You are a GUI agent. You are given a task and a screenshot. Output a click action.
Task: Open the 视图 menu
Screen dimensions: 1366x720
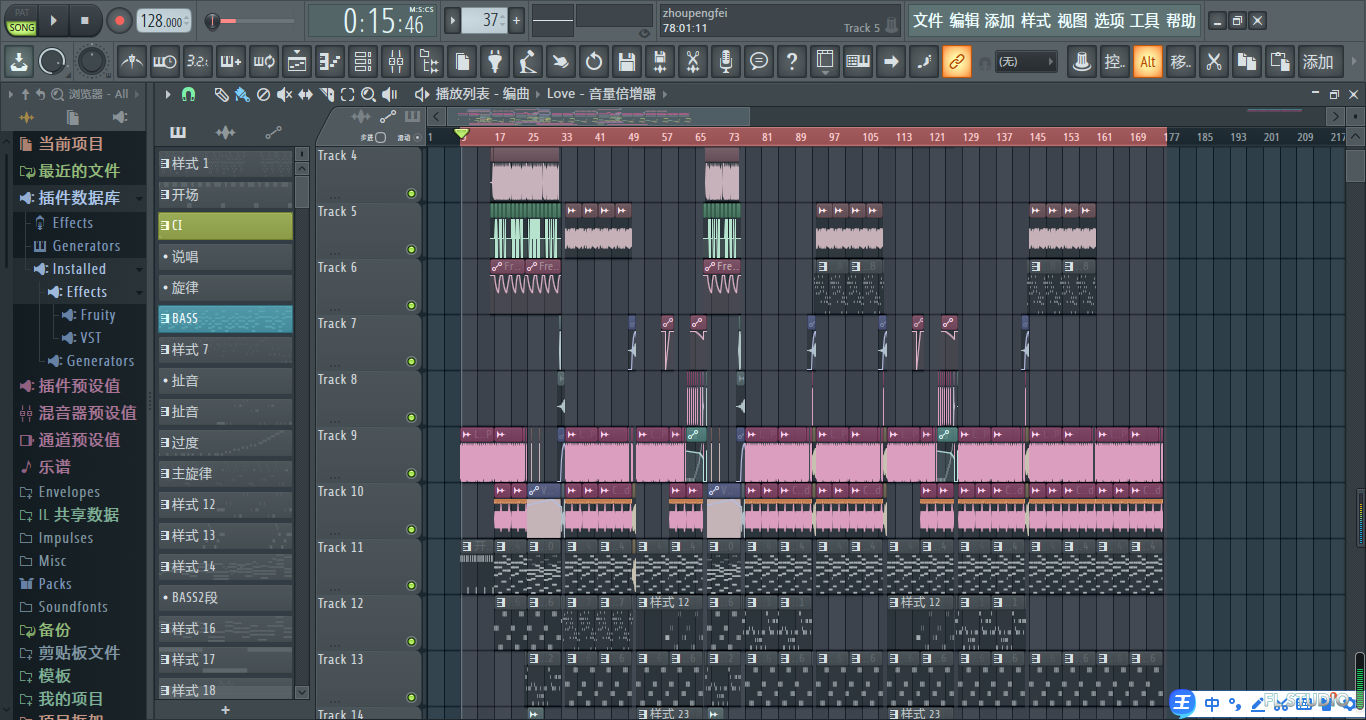point(1072,21)
